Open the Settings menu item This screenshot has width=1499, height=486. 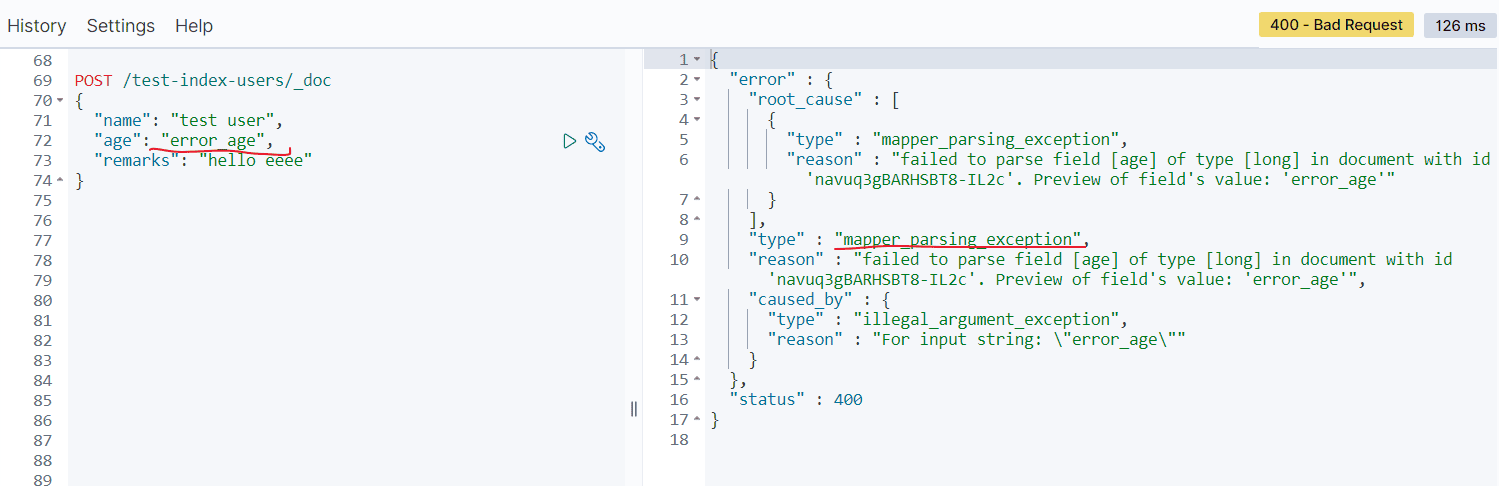coord(121,26)
